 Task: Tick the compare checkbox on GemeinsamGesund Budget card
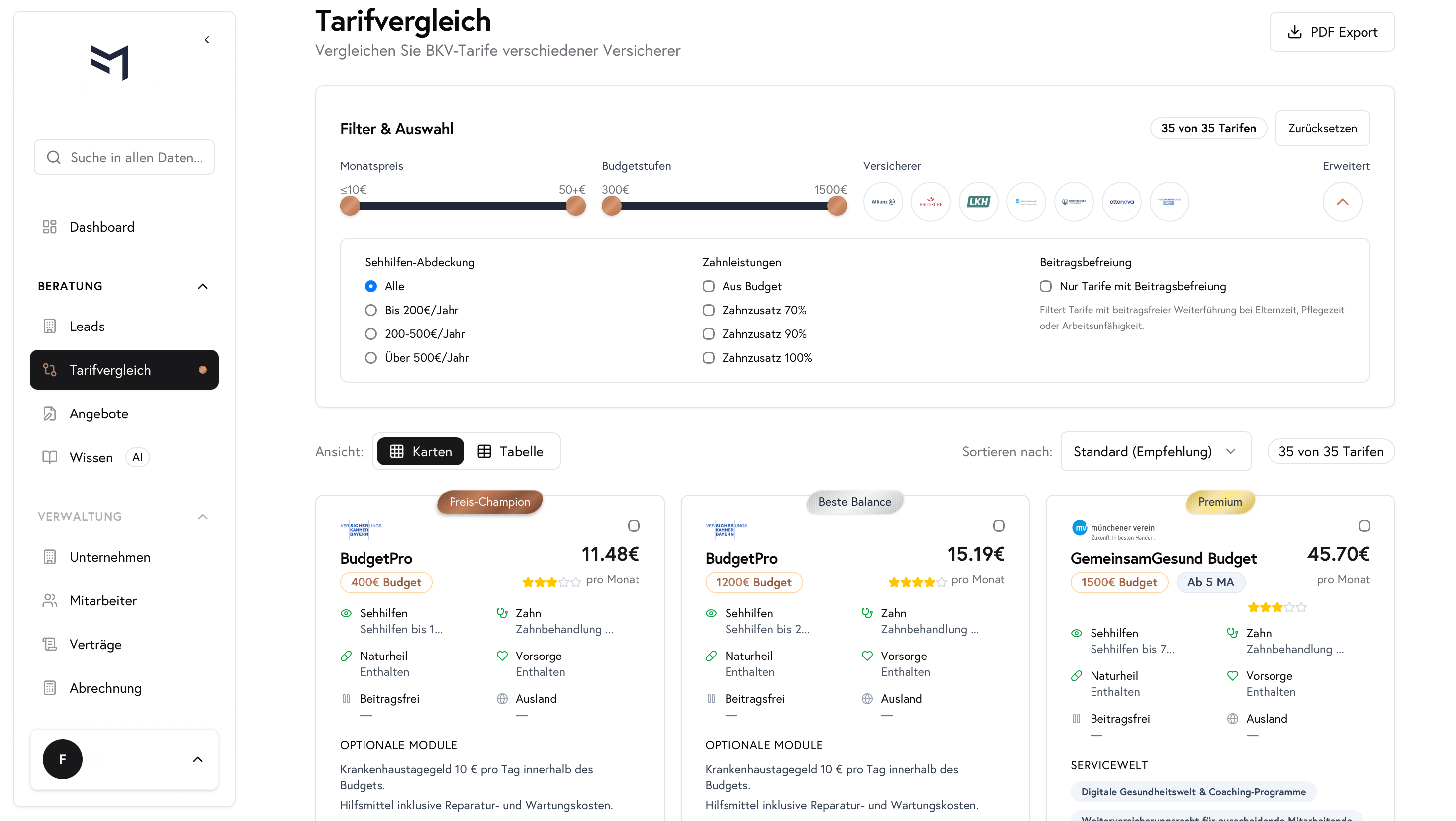pos(1364,526)
